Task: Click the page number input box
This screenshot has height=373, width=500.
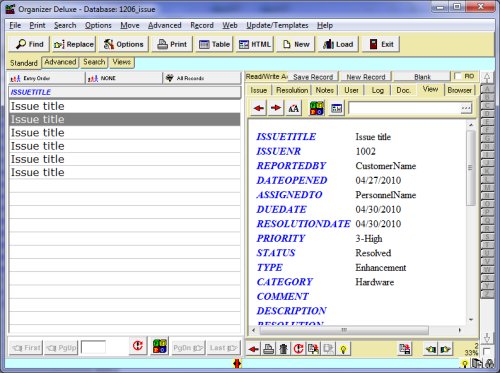Action: [x=93, y=347]
